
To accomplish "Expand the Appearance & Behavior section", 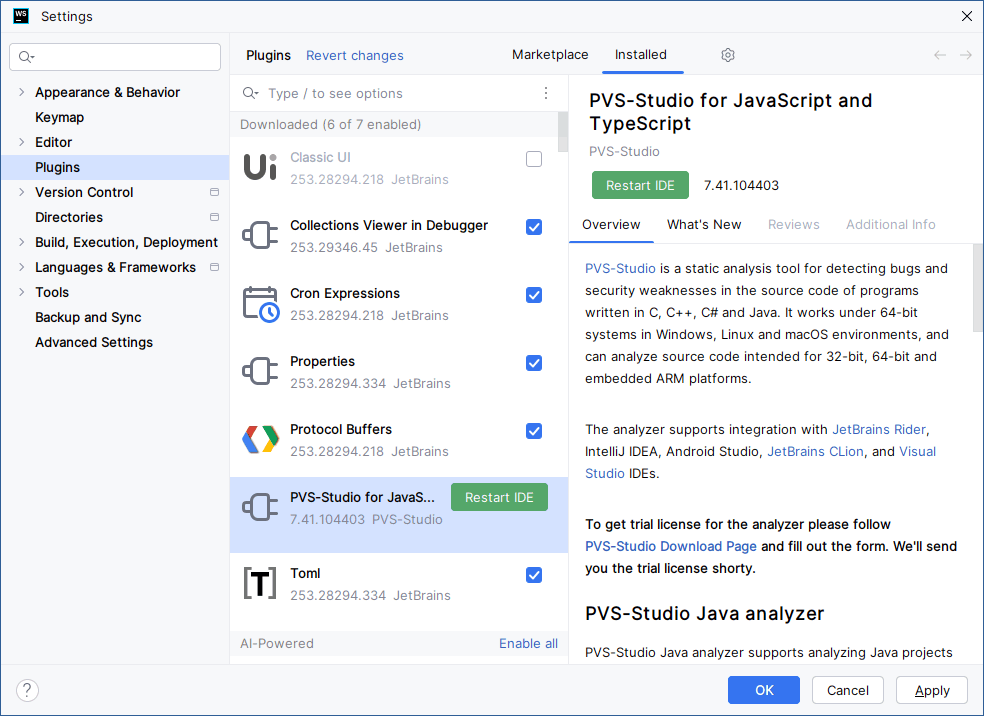I will tap(21, 92).
